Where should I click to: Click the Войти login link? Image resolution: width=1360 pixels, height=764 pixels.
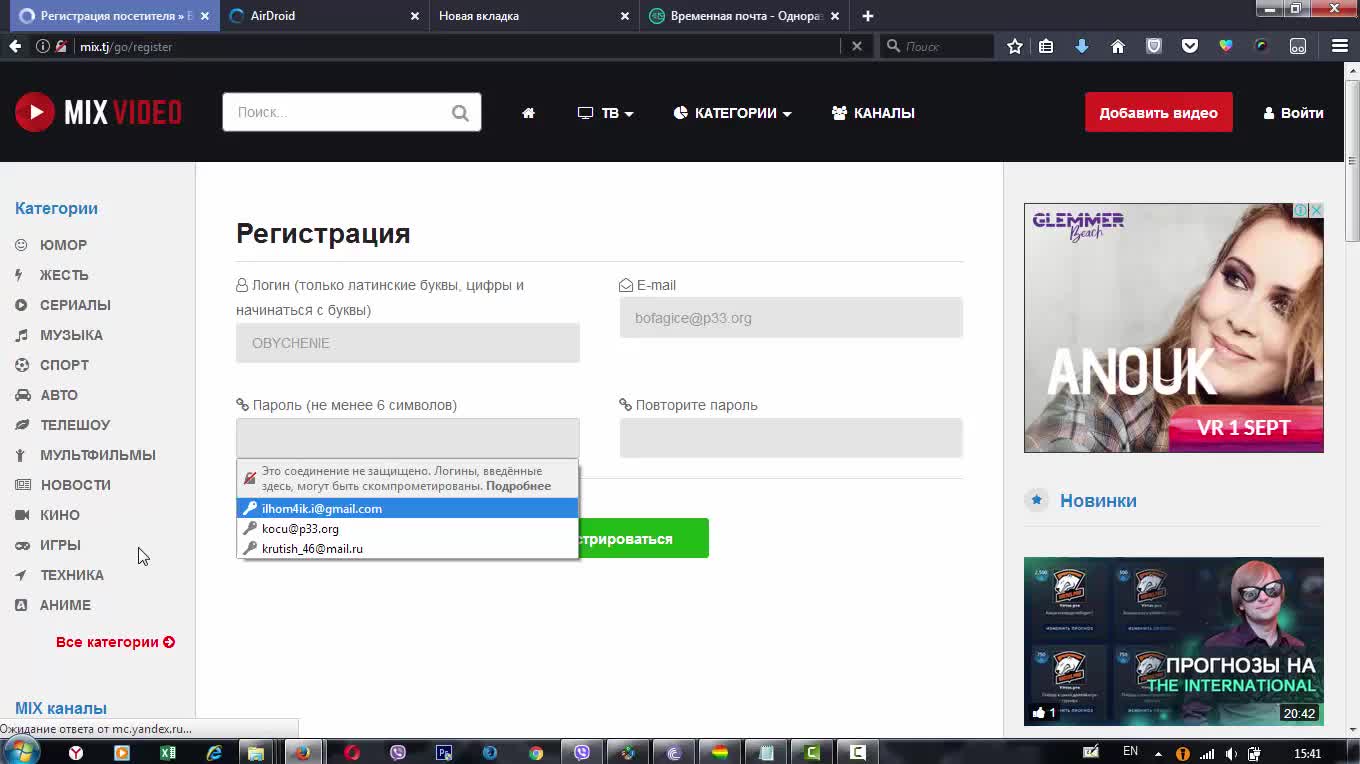pyautogui.click(x=1293, y=113)
